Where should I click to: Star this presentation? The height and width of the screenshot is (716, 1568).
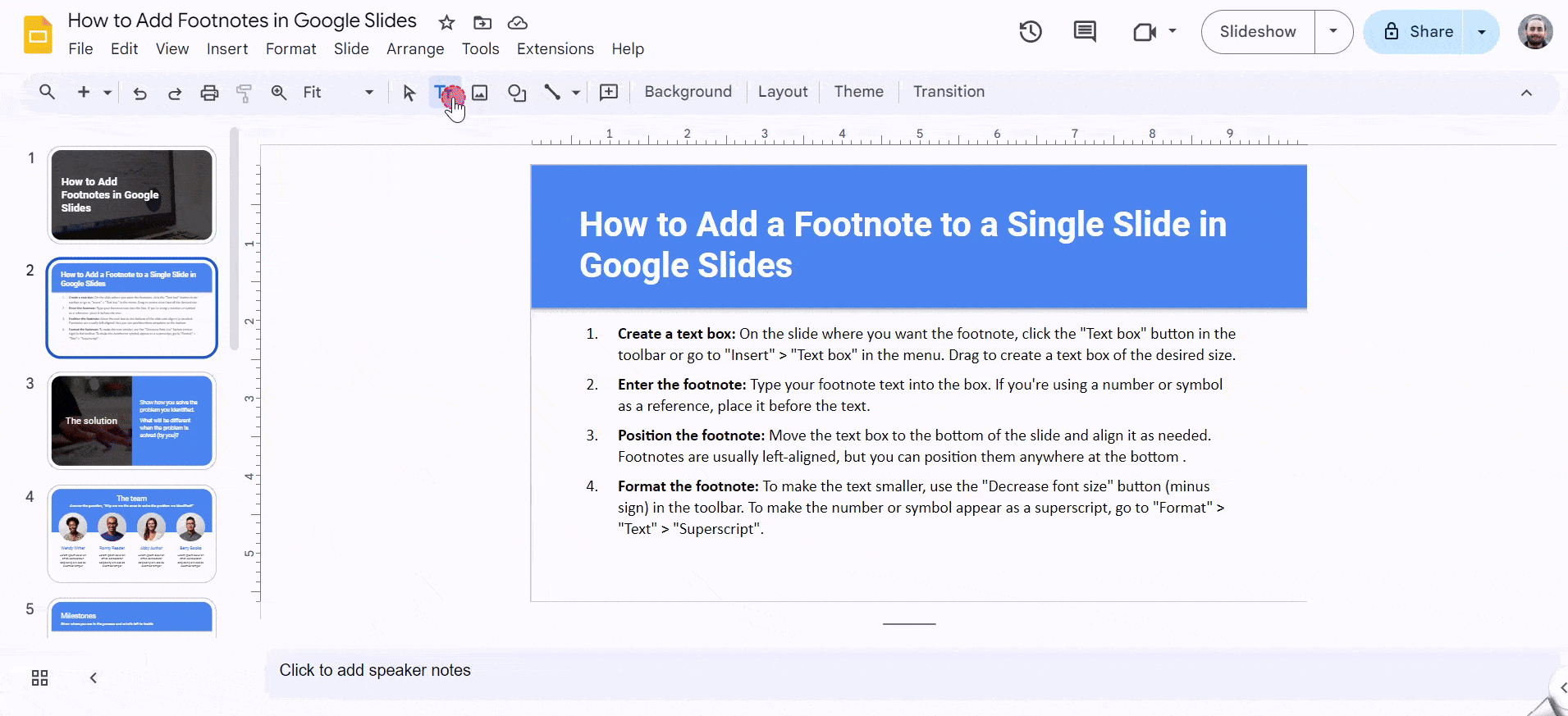[446, 23]
